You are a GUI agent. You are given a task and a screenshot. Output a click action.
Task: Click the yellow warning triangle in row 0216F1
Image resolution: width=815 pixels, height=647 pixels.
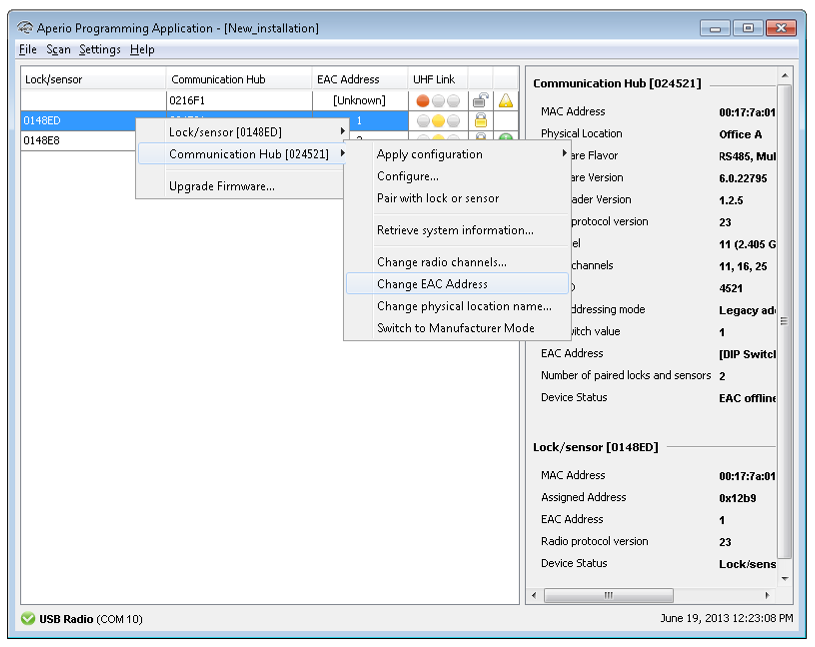pyautogui.click(x=506, y=100)
